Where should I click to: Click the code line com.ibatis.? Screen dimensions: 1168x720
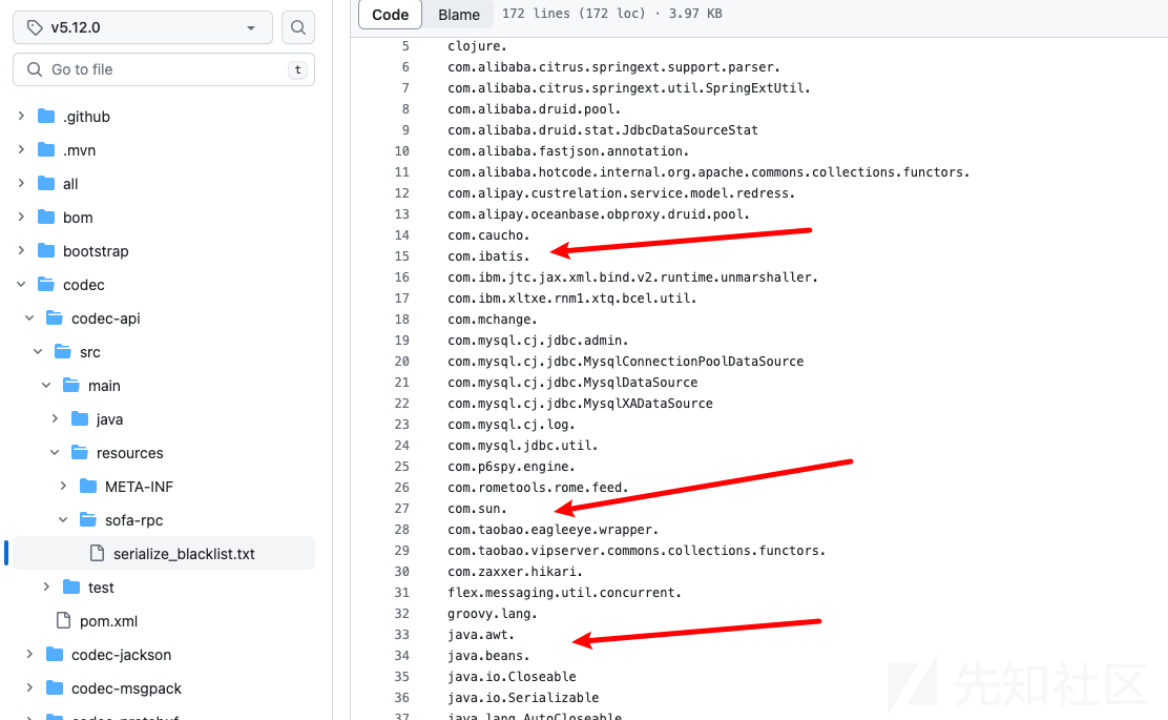(x=489, y=256)
